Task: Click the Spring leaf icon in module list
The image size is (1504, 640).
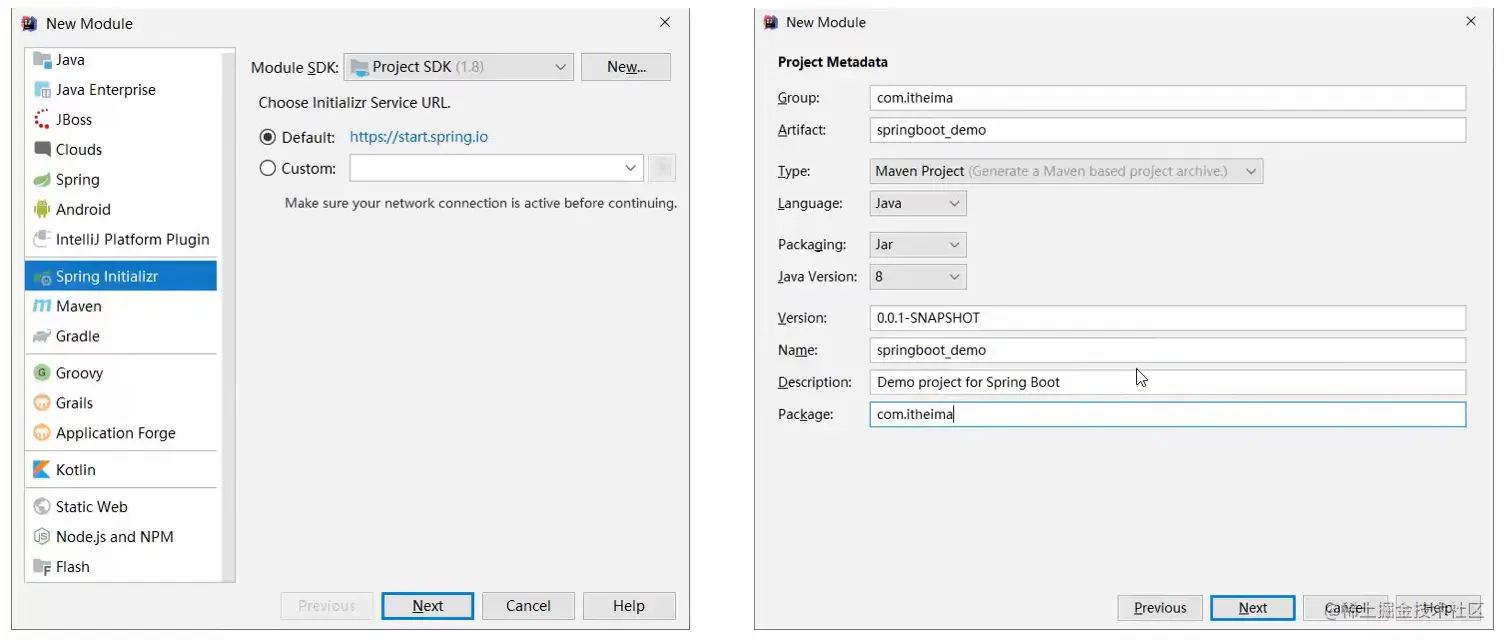Action: (42, 180)
